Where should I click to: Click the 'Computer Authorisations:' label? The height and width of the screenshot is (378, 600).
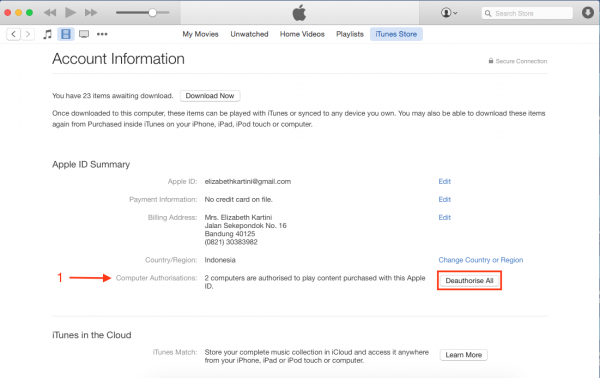(157, 278)
